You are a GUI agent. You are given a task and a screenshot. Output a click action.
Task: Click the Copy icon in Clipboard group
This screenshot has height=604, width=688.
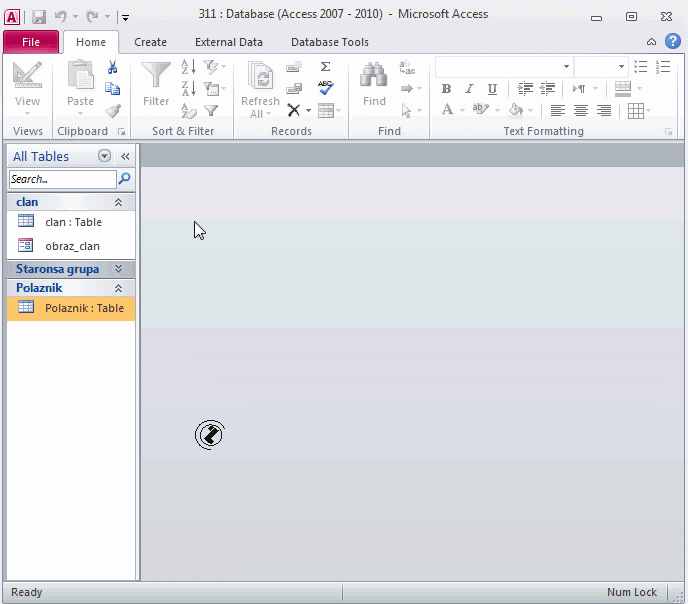(113, 89)
